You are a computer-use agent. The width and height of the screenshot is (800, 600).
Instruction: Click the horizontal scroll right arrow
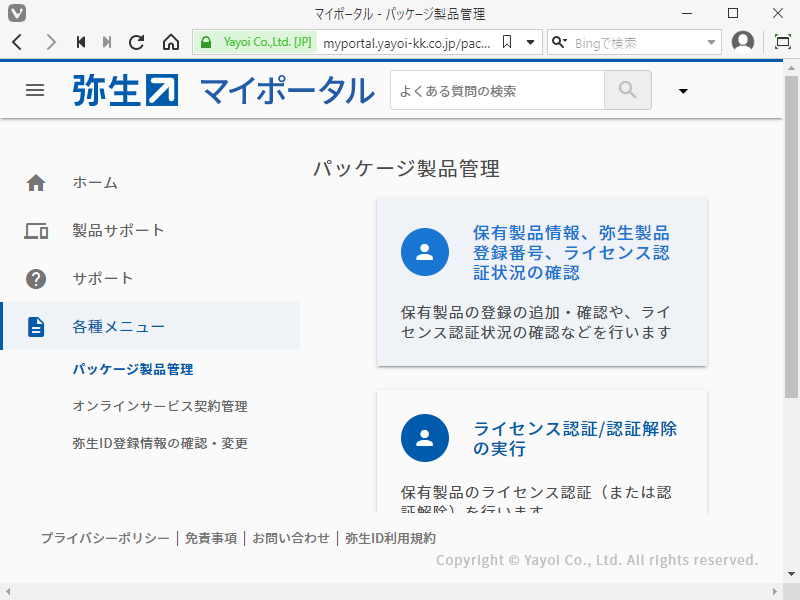pos(776,591)
